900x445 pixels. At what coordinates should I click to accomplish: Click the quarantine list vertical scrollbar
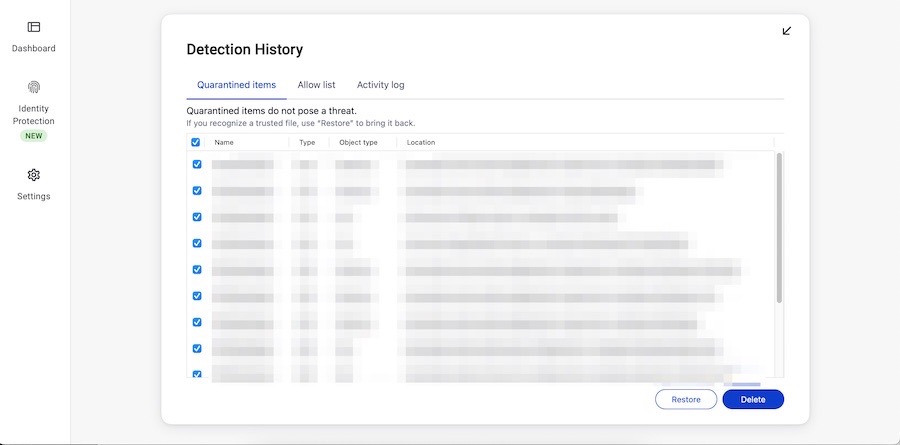pyautogui.click(x=779, y=228)
